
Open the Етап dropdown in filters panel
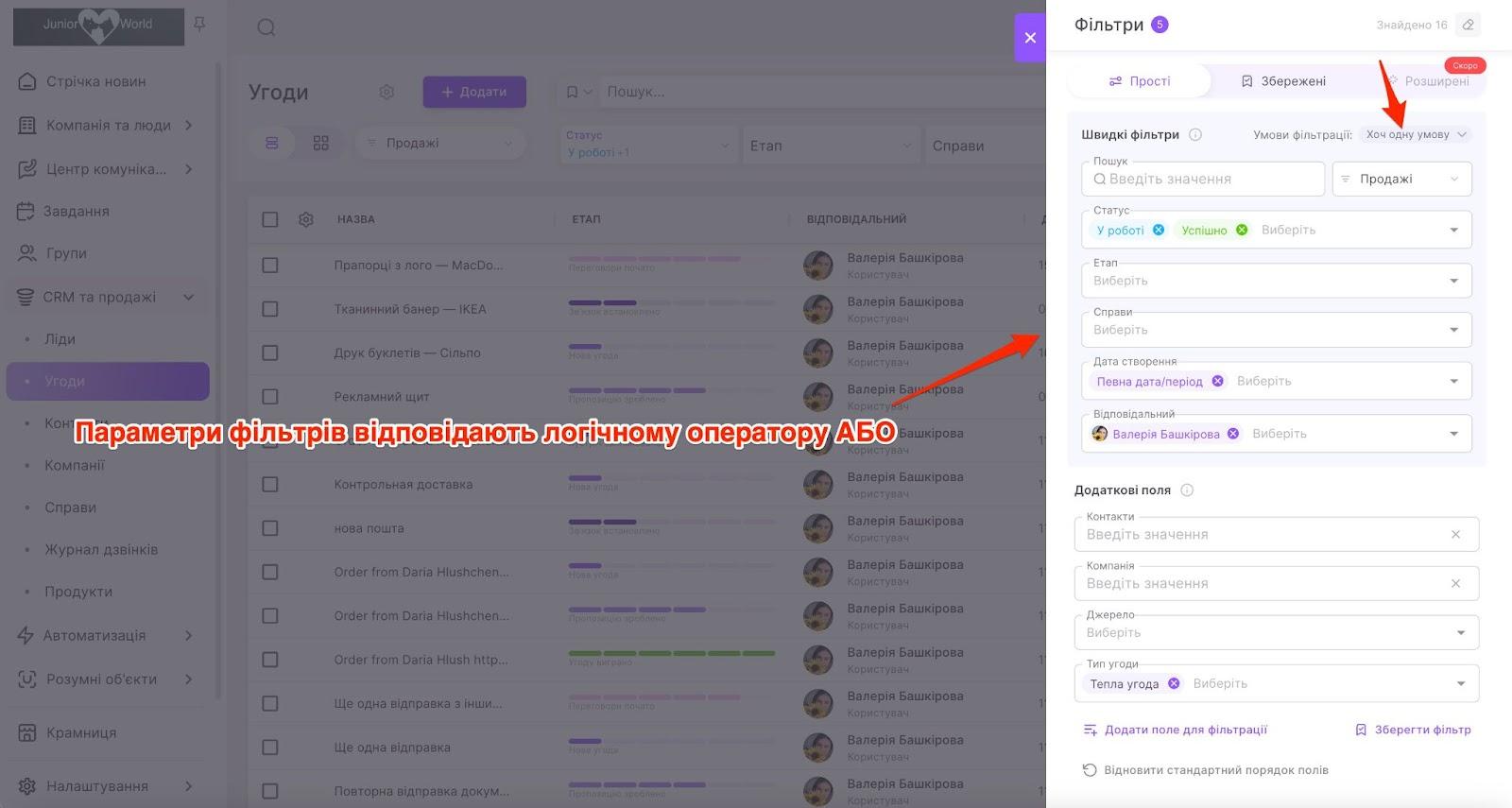[1277, 281]
